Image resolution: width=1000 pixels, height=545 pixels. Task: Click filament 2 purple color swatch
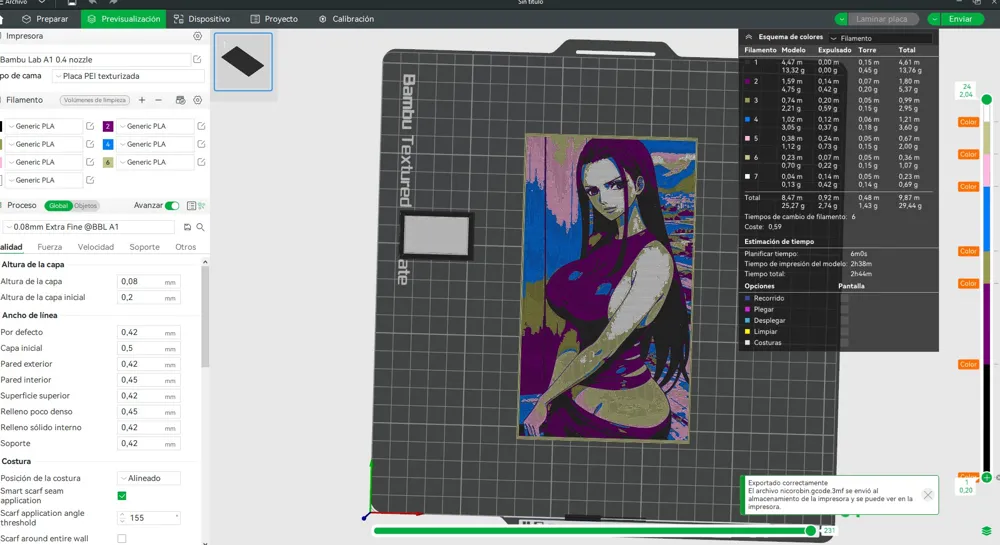(108, 126)
